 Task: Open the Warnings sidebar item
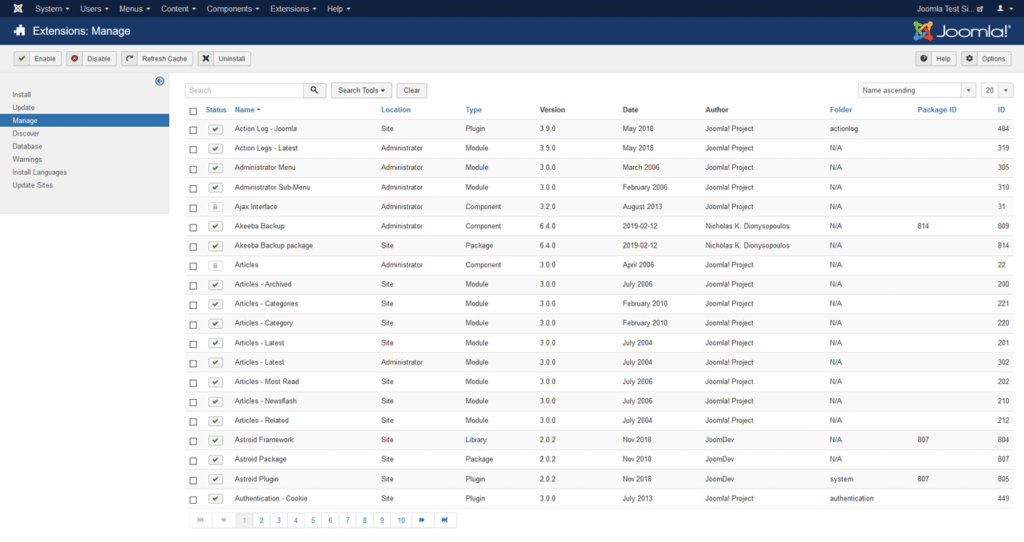[27, 159]
